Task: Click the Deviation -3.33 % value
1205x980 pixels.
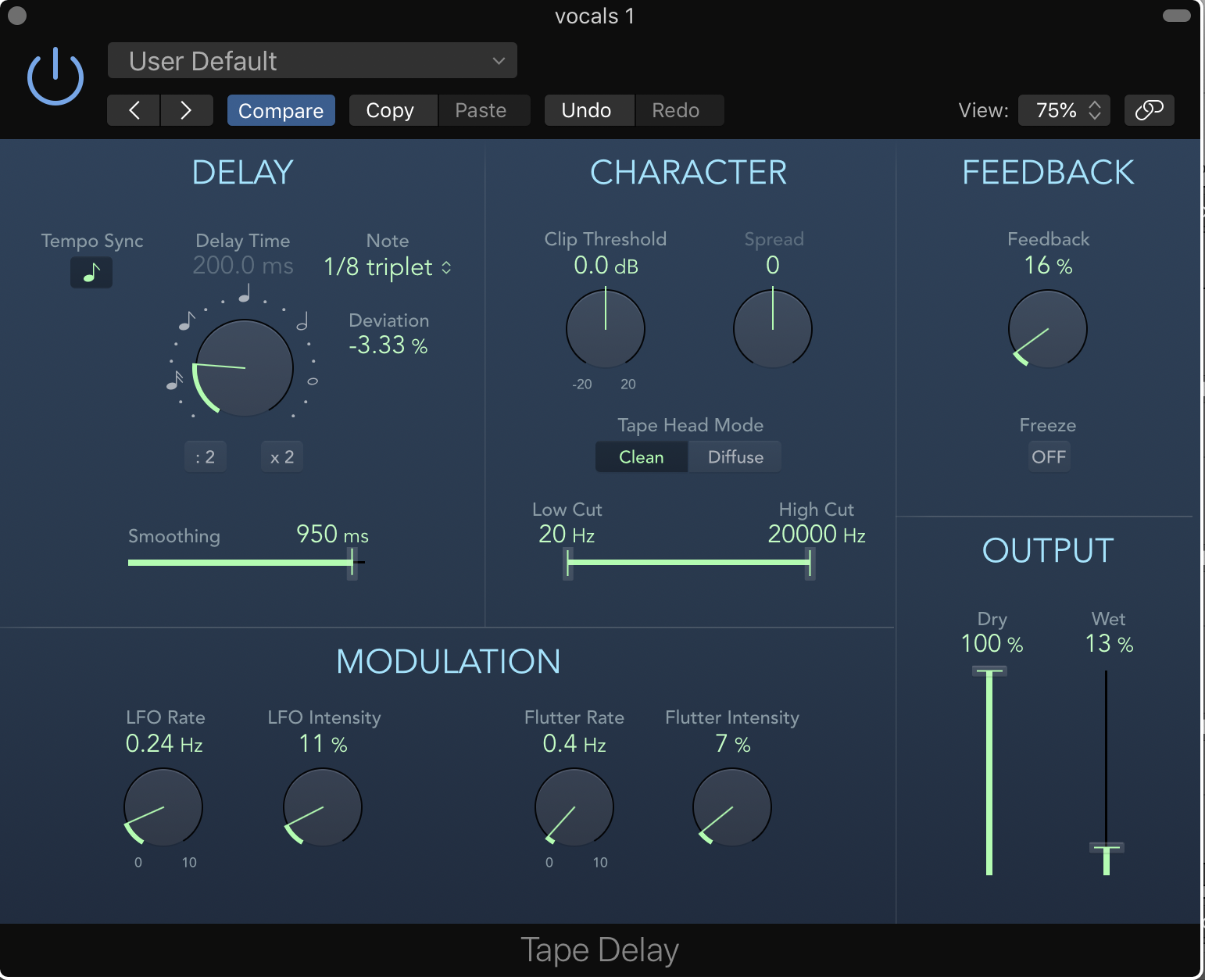Action: pyautogui.click(x=388, y=345)
